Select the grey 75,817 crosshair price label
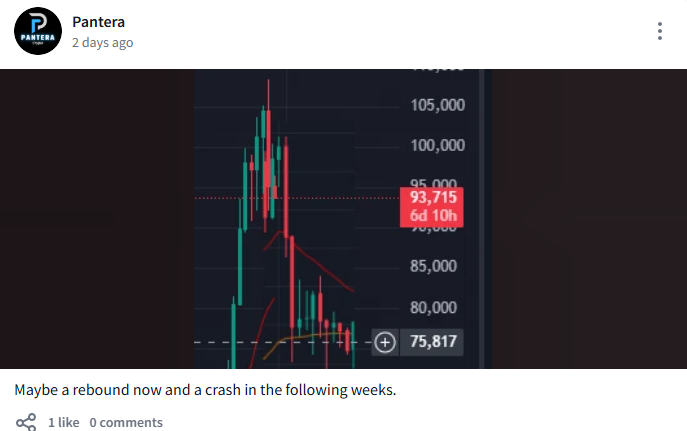 coord(432,342)
